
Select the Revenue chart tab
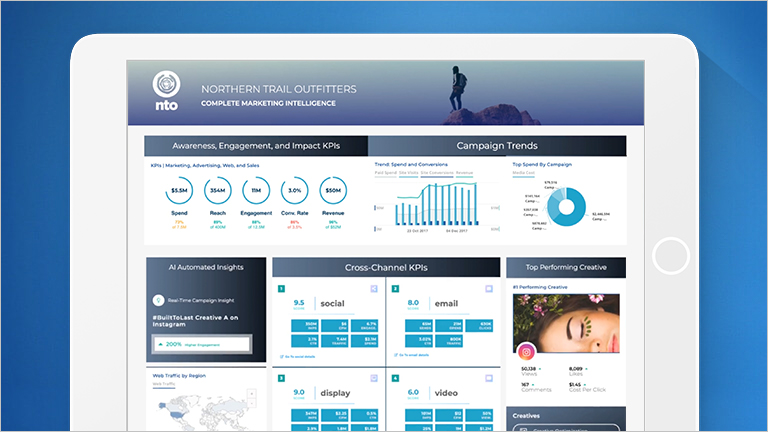click(x=464, y=173)
